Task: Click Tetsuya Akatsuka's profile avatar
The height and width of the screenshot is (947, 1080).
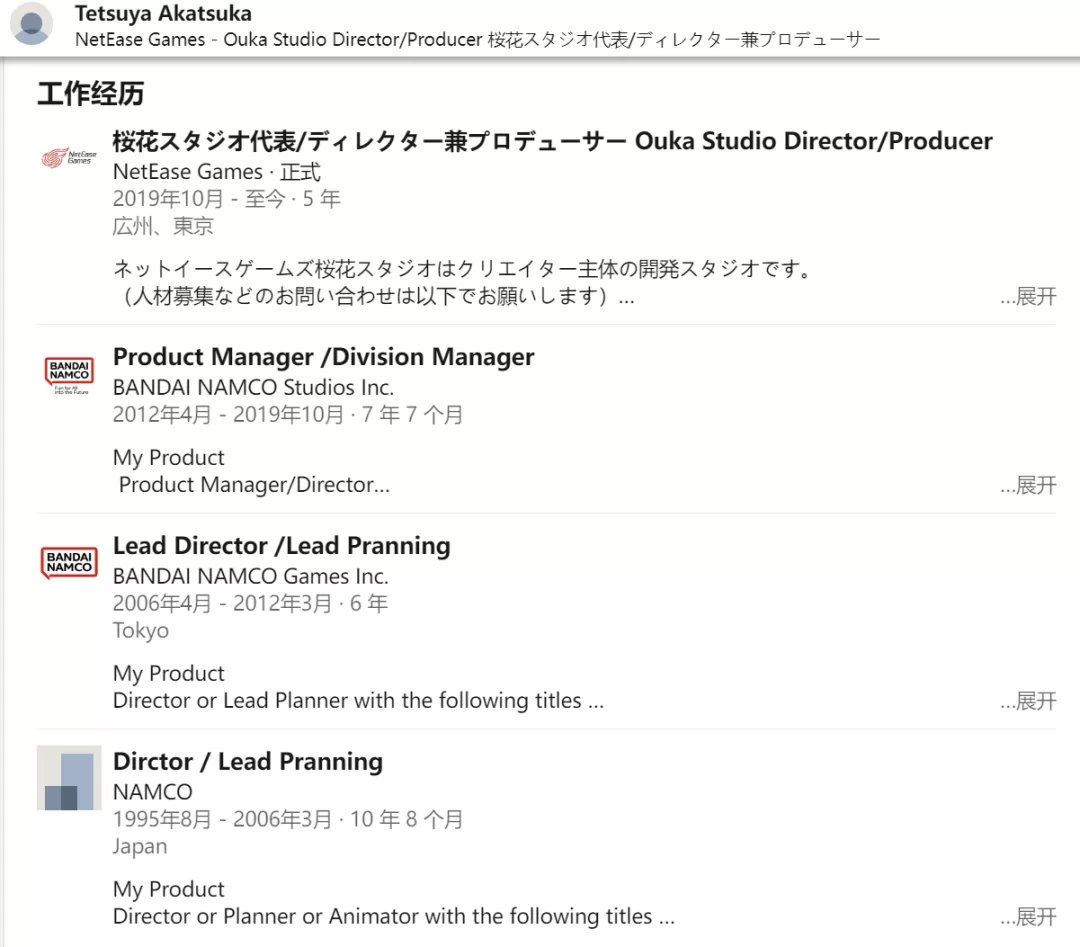Action: pos(31,23)
